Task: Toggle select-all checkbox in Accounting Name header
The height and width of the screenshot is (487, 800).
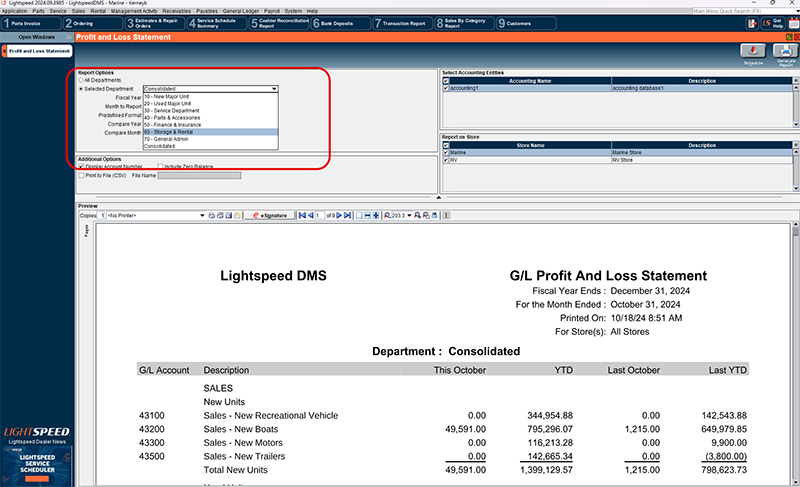Action: click(x=446, y=81)
